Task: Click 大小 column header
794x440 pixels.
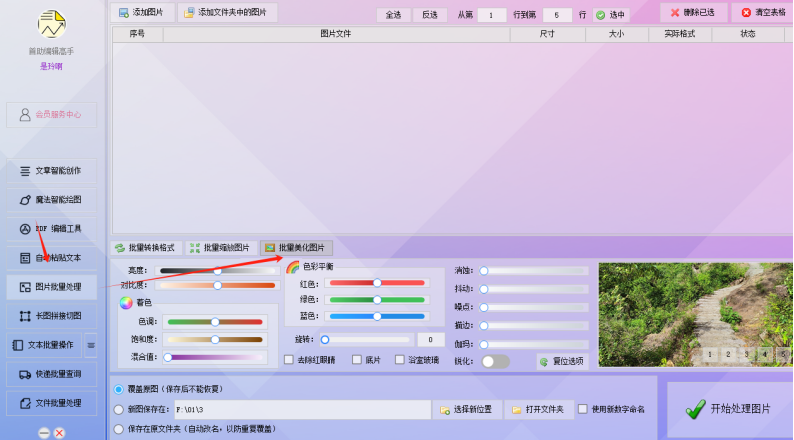Action: (x=617, y=34)
